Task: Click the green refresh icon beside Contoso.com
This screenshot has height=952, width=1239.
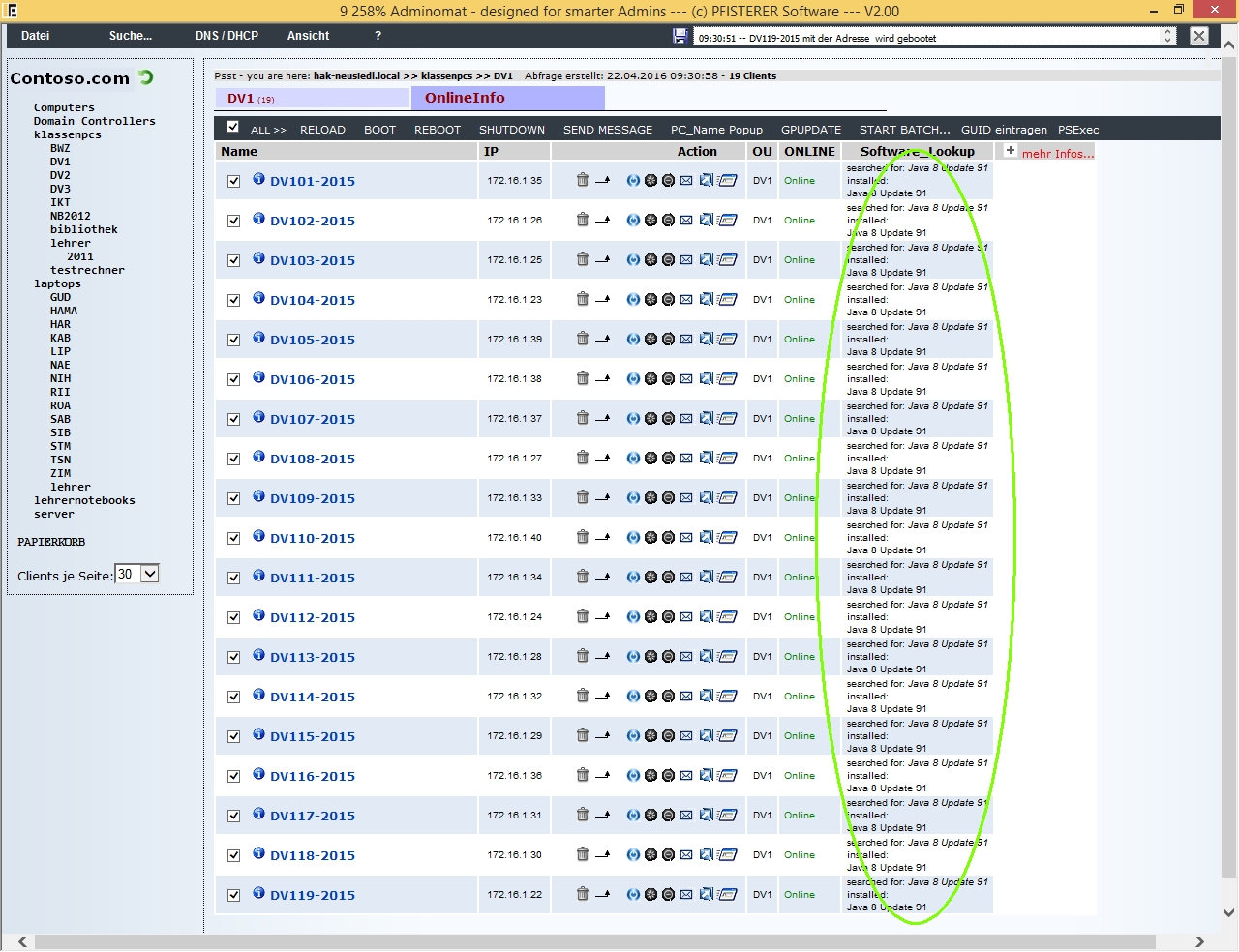Action: tap(146, 77)
